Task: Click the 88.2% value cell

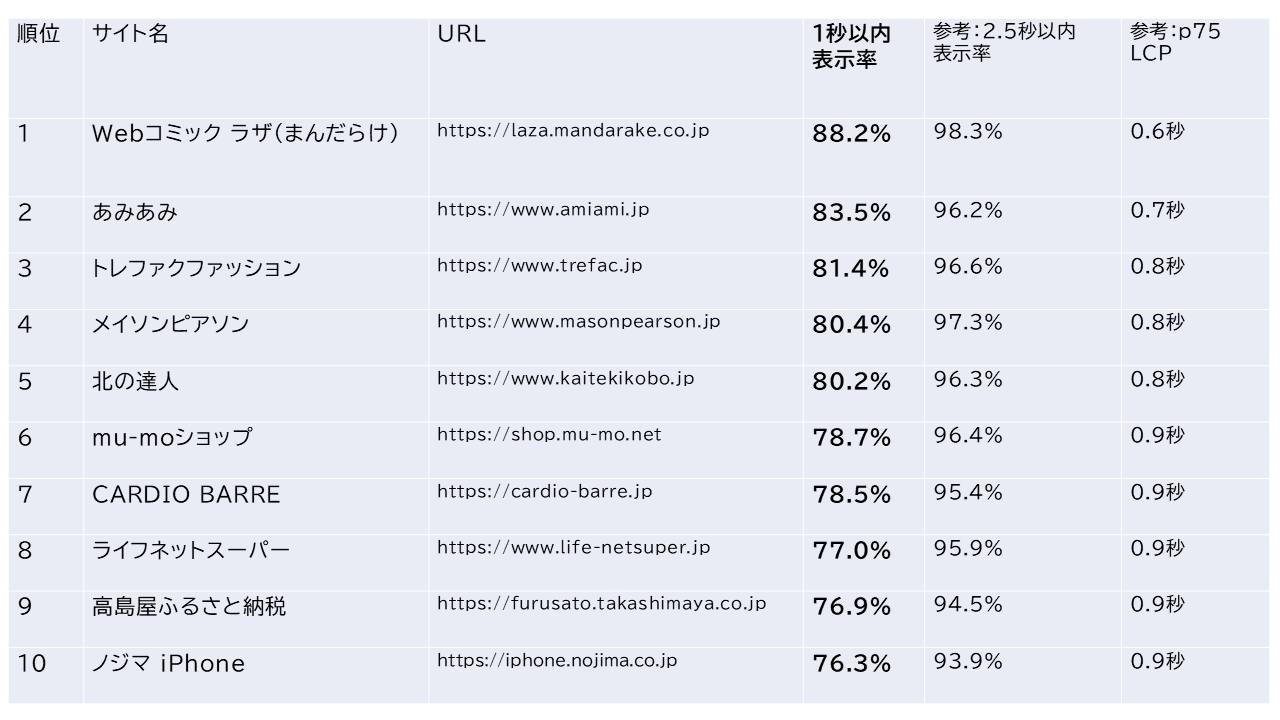Action: (851, 134)
